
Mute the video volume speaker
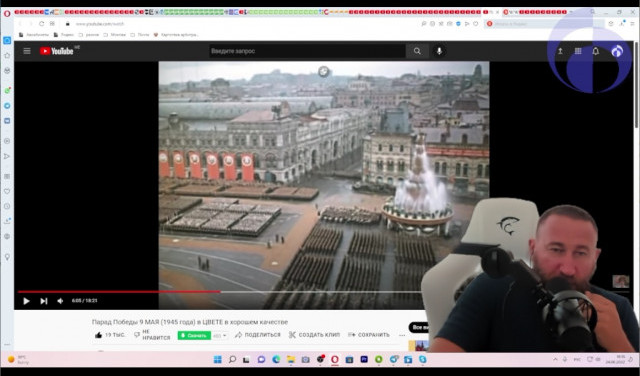[60, 301]
